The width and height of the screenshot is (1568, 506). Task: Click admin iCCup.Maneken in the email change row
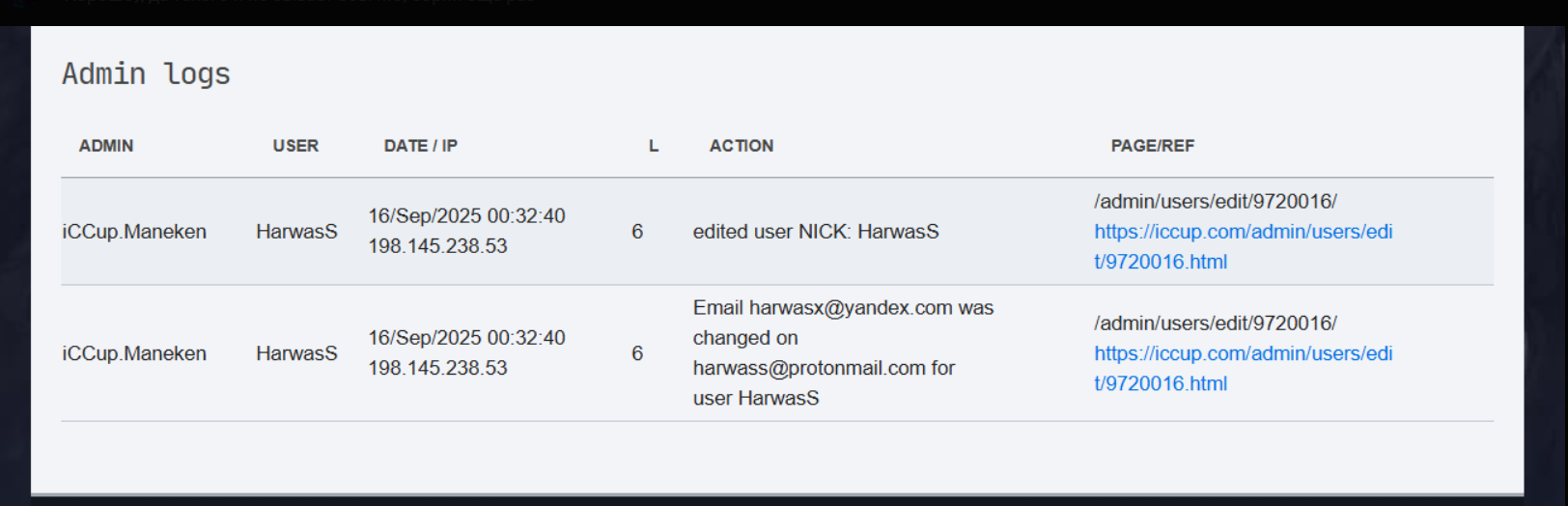[134, 353]
